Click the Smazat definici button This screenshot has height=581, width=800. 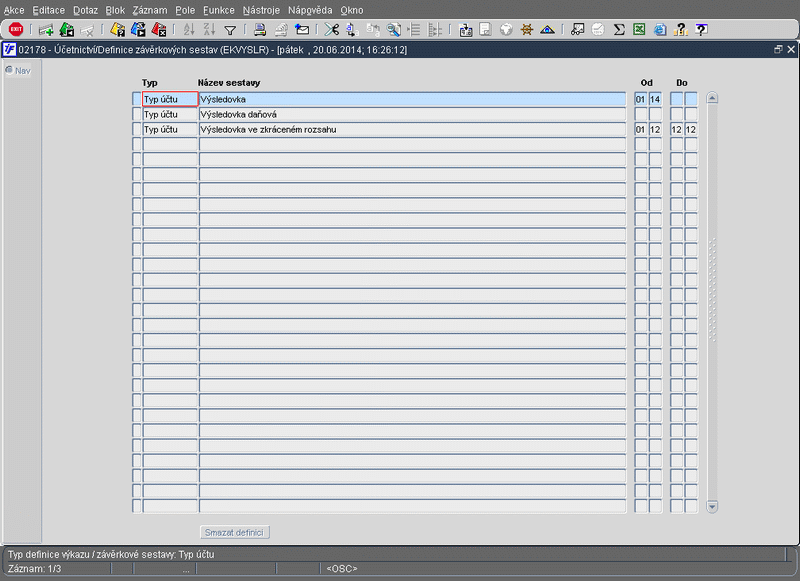pyautogui.click(x=234, y=533)
